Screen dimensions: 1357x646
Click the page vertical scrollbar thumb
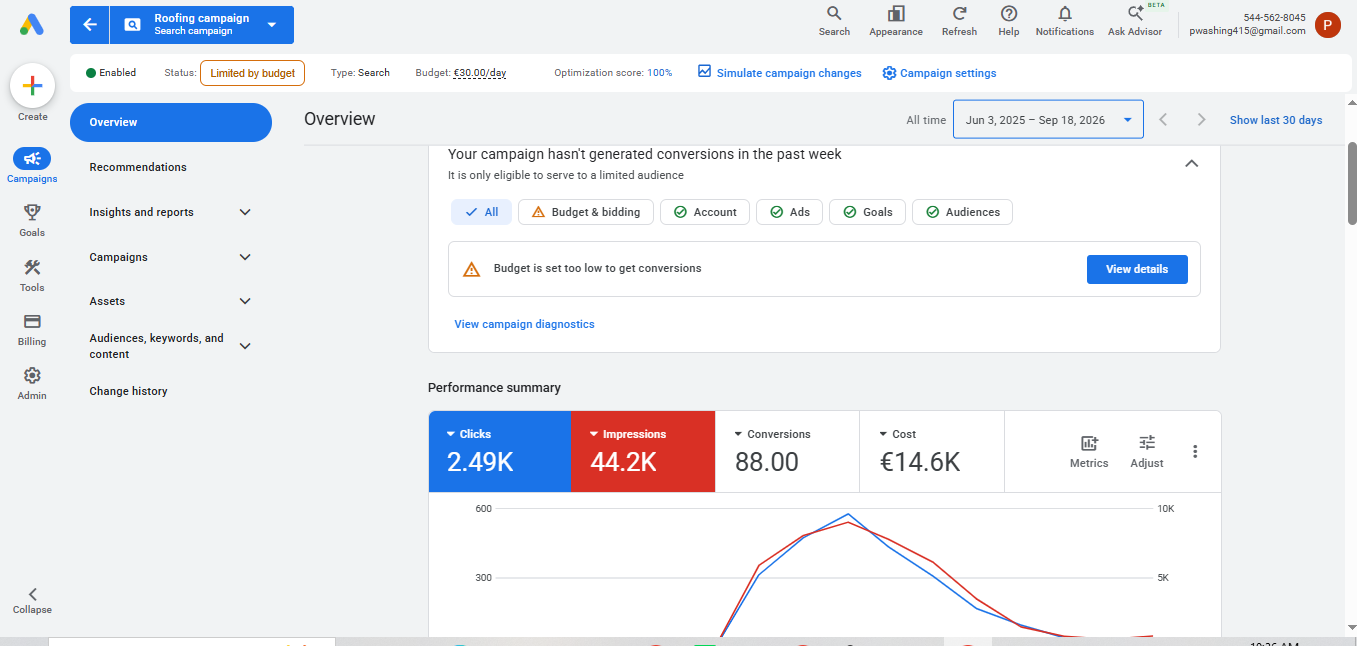tap(1352, 183)
